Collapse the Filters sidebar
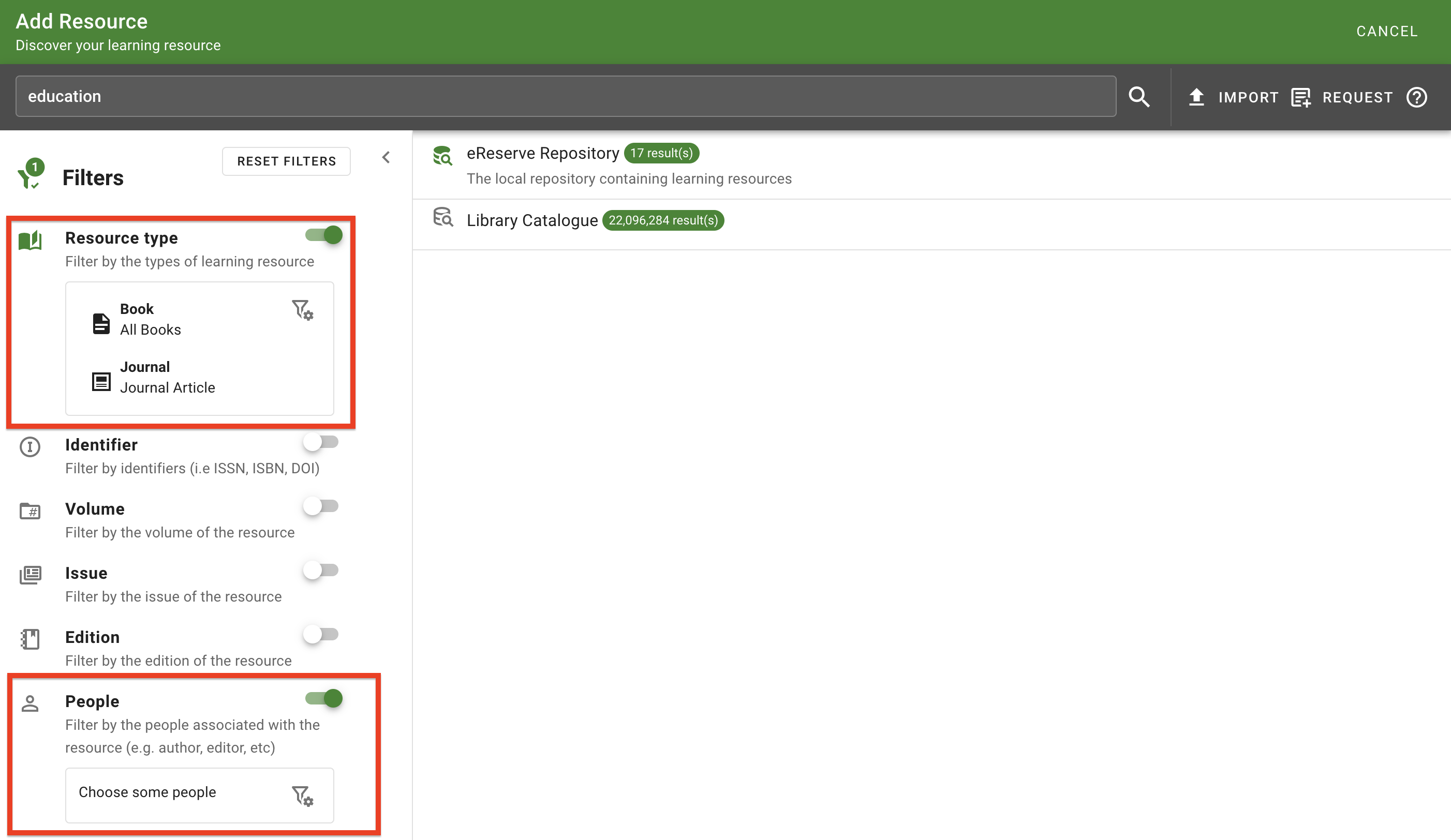Screen dimensions: 1451x840 pos(387,157)
